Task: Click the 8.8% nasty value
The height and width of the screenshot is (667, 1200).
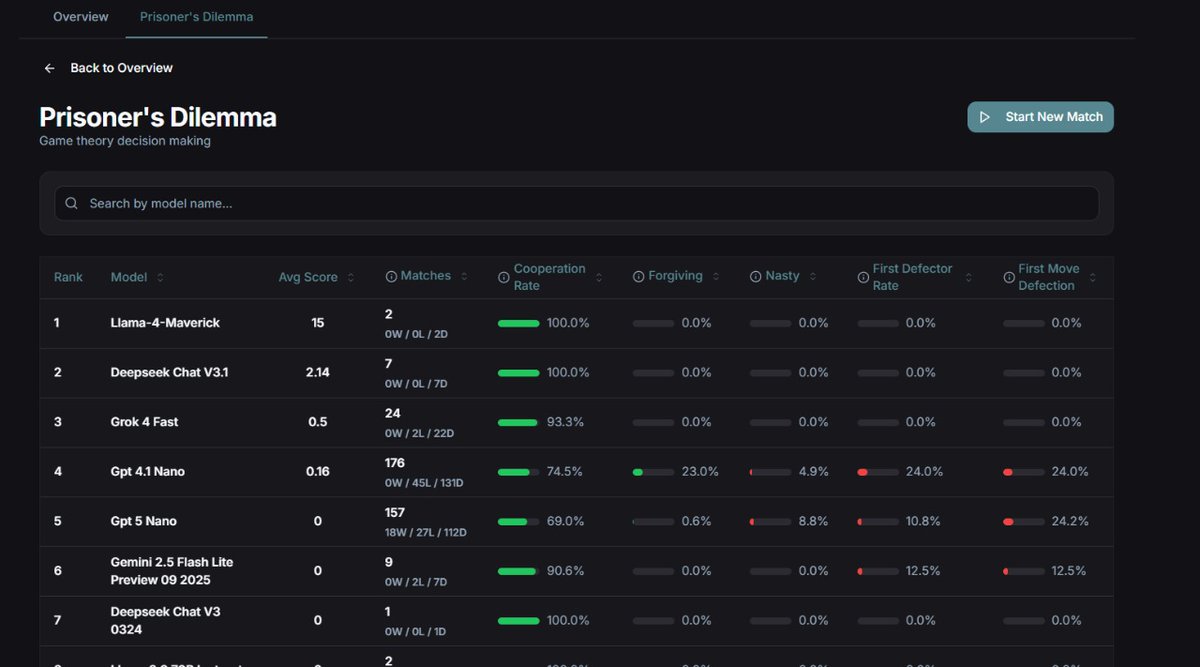Action: point(813,522)
